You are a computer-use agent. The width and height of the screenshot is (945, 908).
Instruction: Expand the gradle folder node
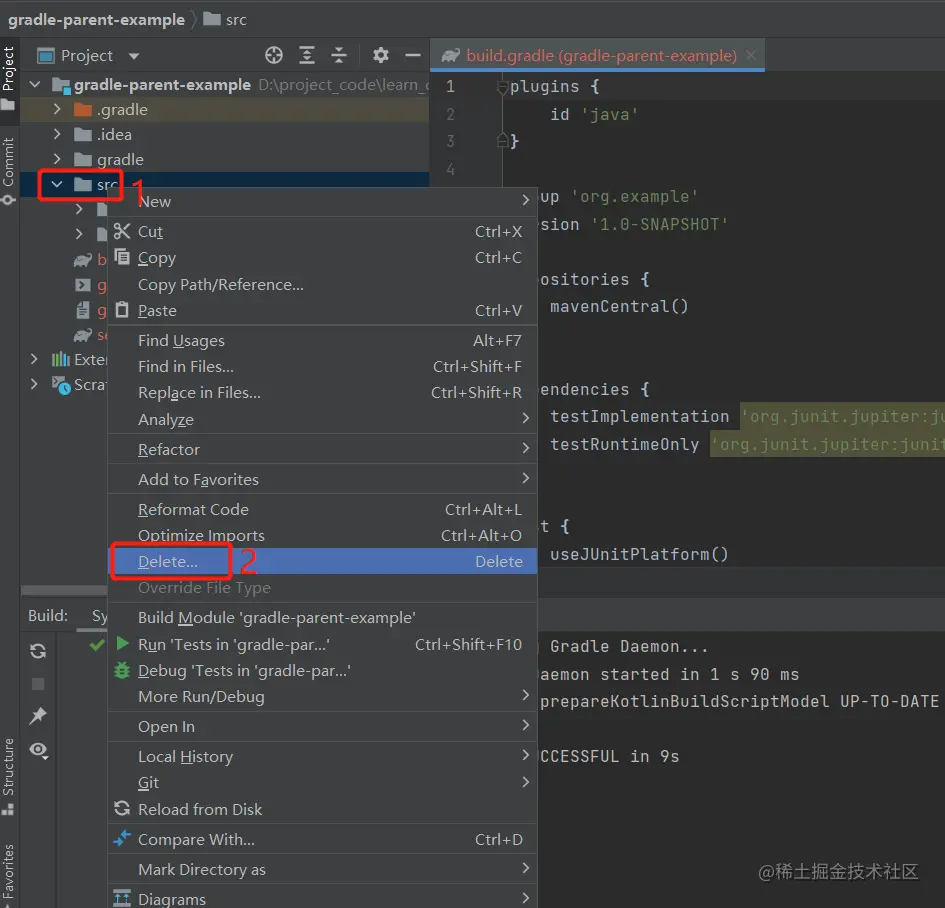pos(57,159)
